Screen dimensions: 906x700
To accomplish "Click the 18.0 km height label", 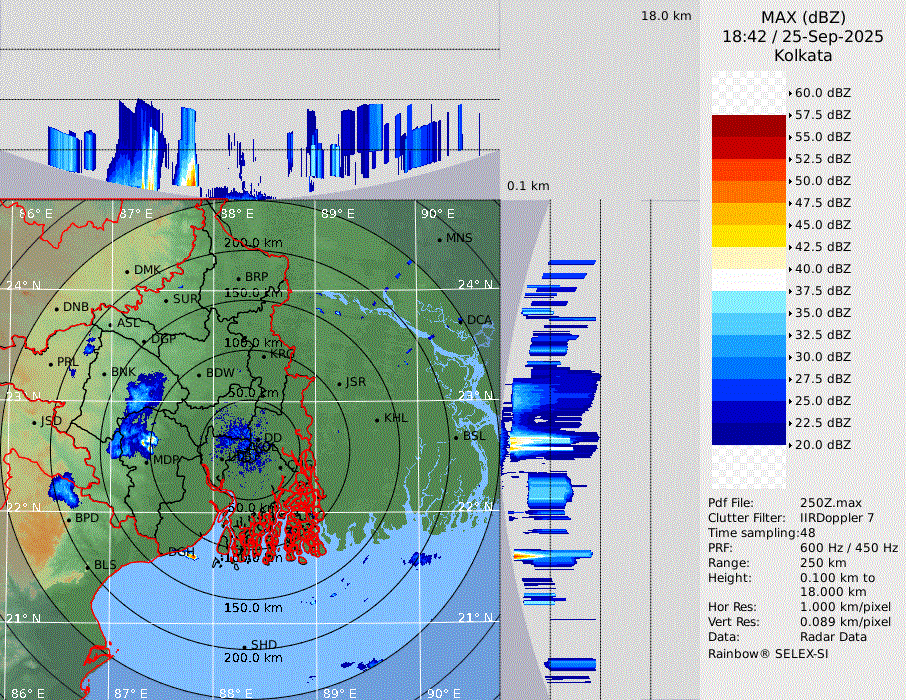I will point(666,16).
